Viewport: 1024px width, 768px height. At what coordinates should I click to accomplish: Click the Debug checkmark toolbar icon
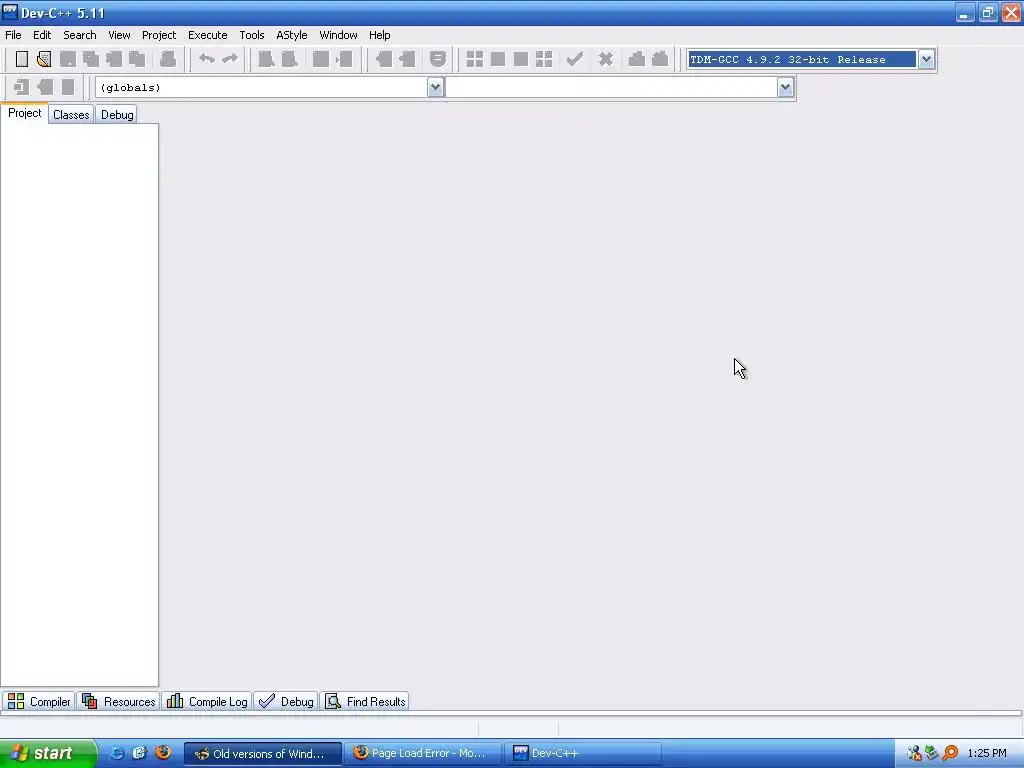pyautogui.click(x=575, y=59)
